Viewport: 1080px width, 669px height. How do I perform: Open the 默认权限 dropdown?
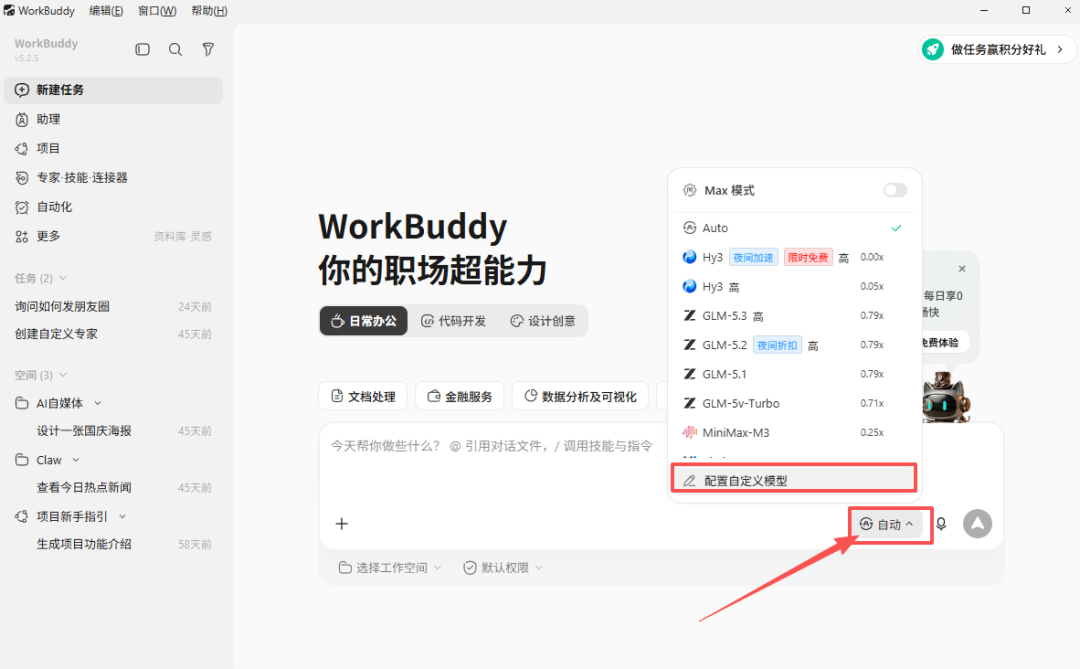coord(503,568)
